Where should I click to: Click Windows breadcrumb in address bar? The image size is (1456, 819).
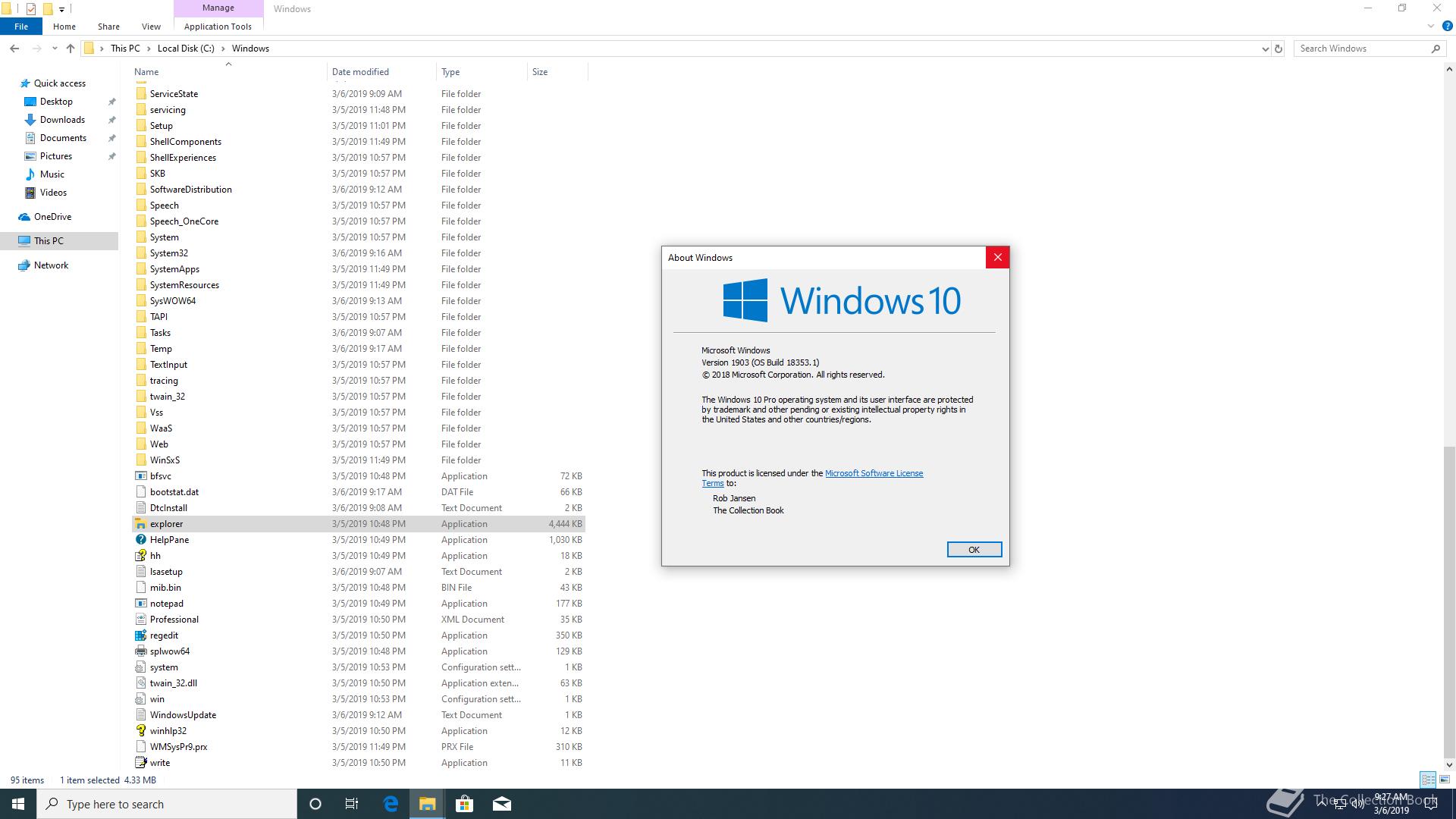coord(250,49)
